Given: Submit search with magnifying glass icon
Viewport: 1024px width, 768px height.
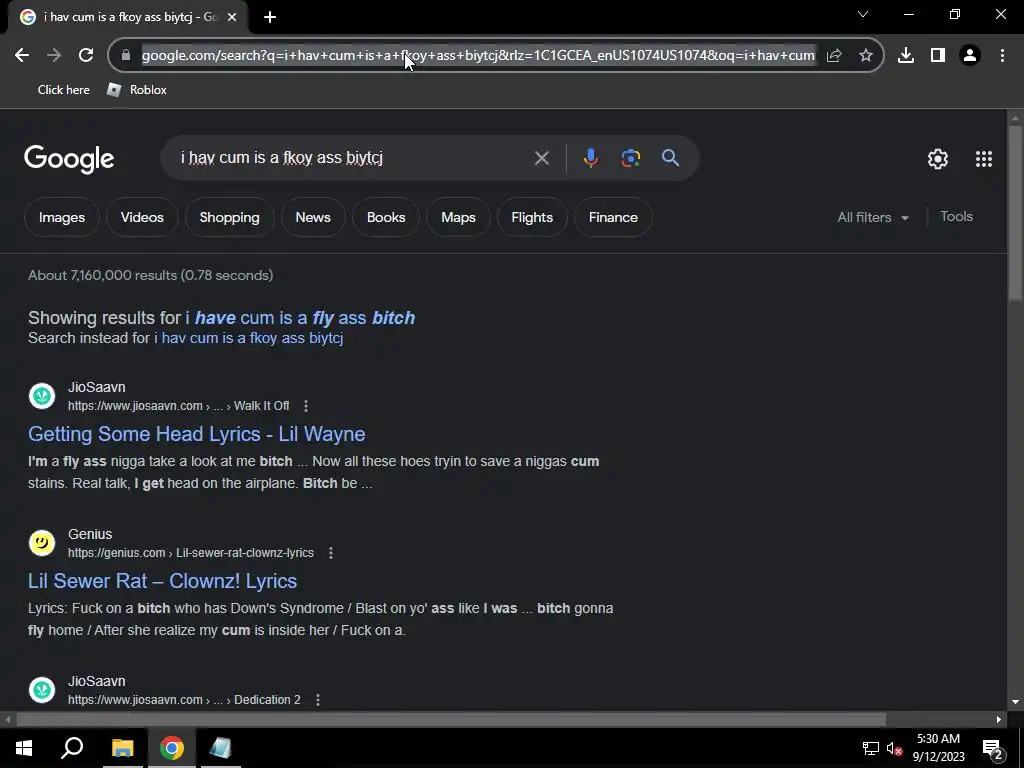Looking at the screenshot, I should pos(670,158).
